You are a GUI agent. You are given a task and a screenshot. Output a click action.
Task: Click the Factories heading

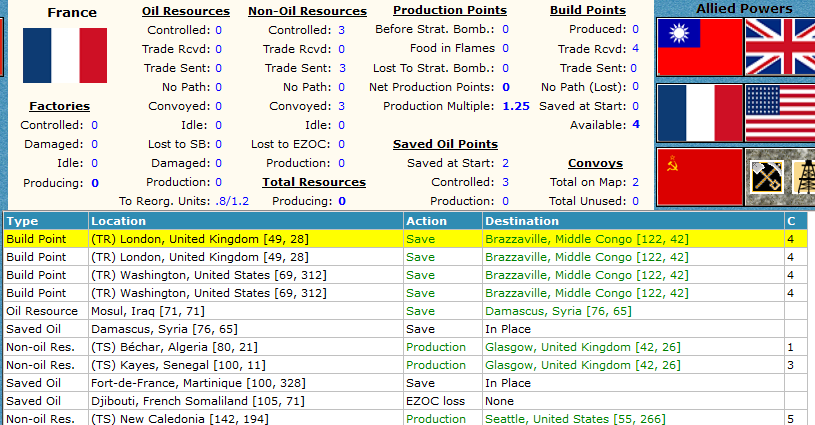click(59, 106)
